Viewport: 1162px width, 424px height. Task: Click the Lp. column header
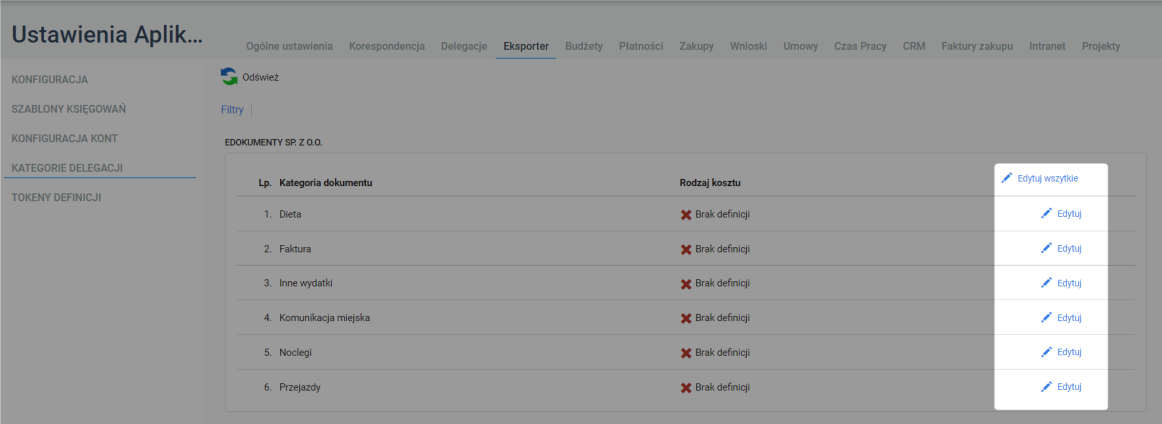pyautogui.click(x=265, y=182)
